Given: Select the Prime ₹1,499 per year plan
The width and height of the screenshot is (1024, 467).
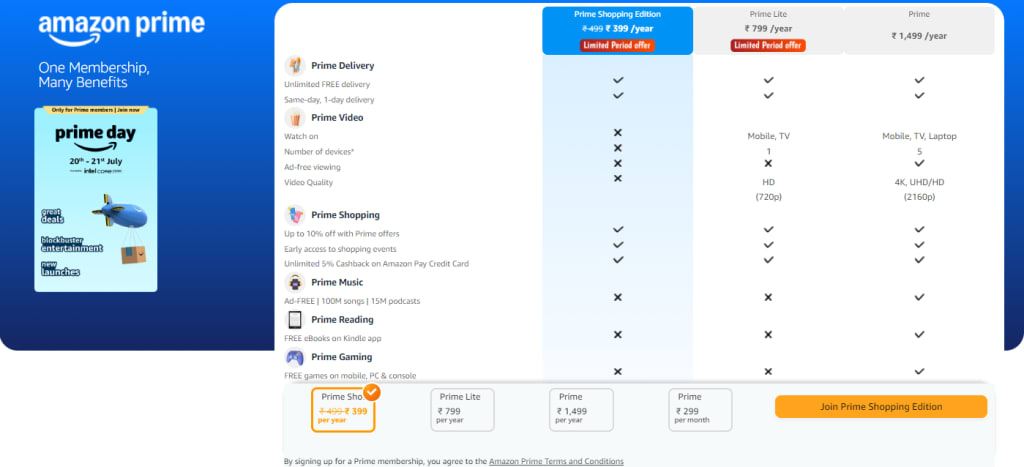Looking at the screenshot, I should [581, 410].
